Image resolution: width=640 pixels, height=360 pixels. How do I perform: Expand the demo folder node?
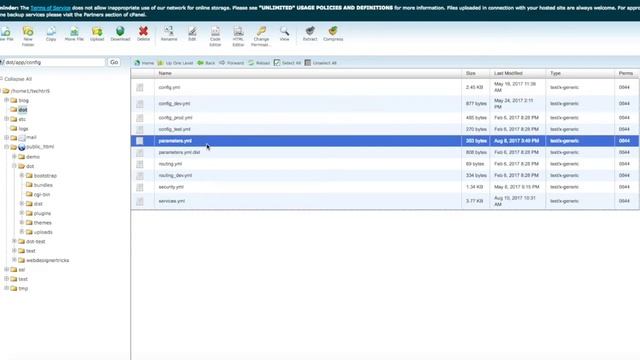14,156
